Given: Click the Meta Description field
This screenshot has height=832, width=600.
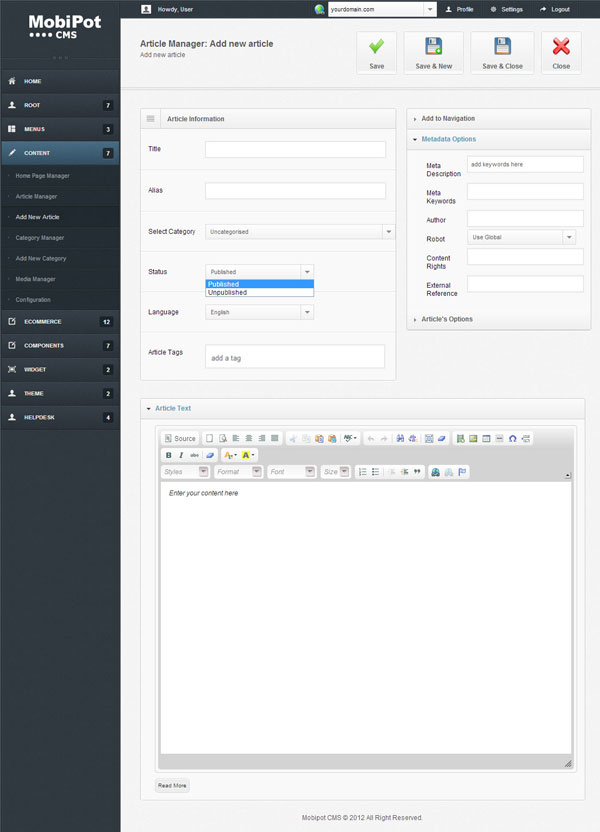Looking at the screenshot, I should click(525, 164).
